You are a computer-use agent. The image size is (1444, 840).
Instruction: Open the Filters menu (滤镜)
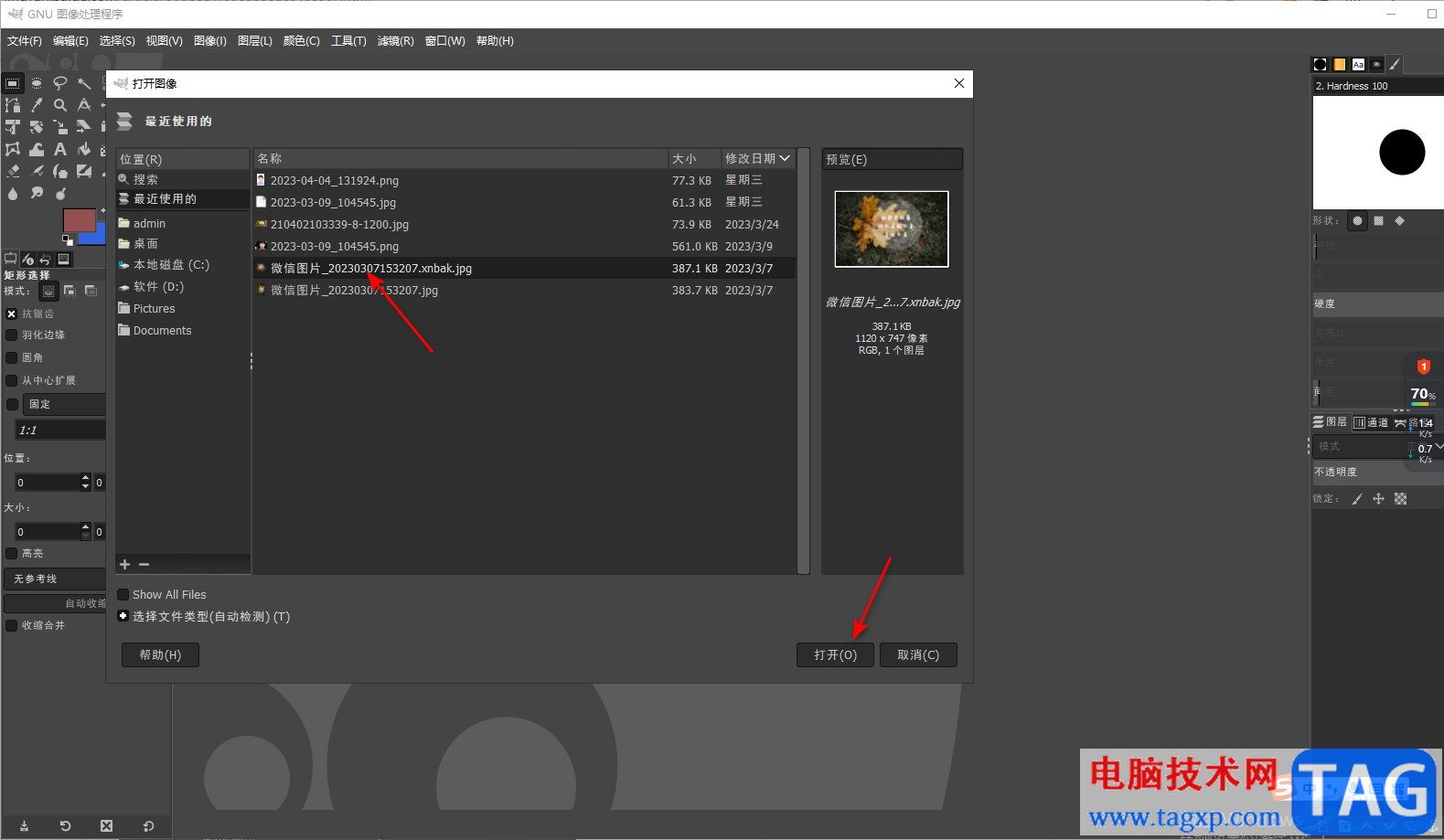pos(395,41)
